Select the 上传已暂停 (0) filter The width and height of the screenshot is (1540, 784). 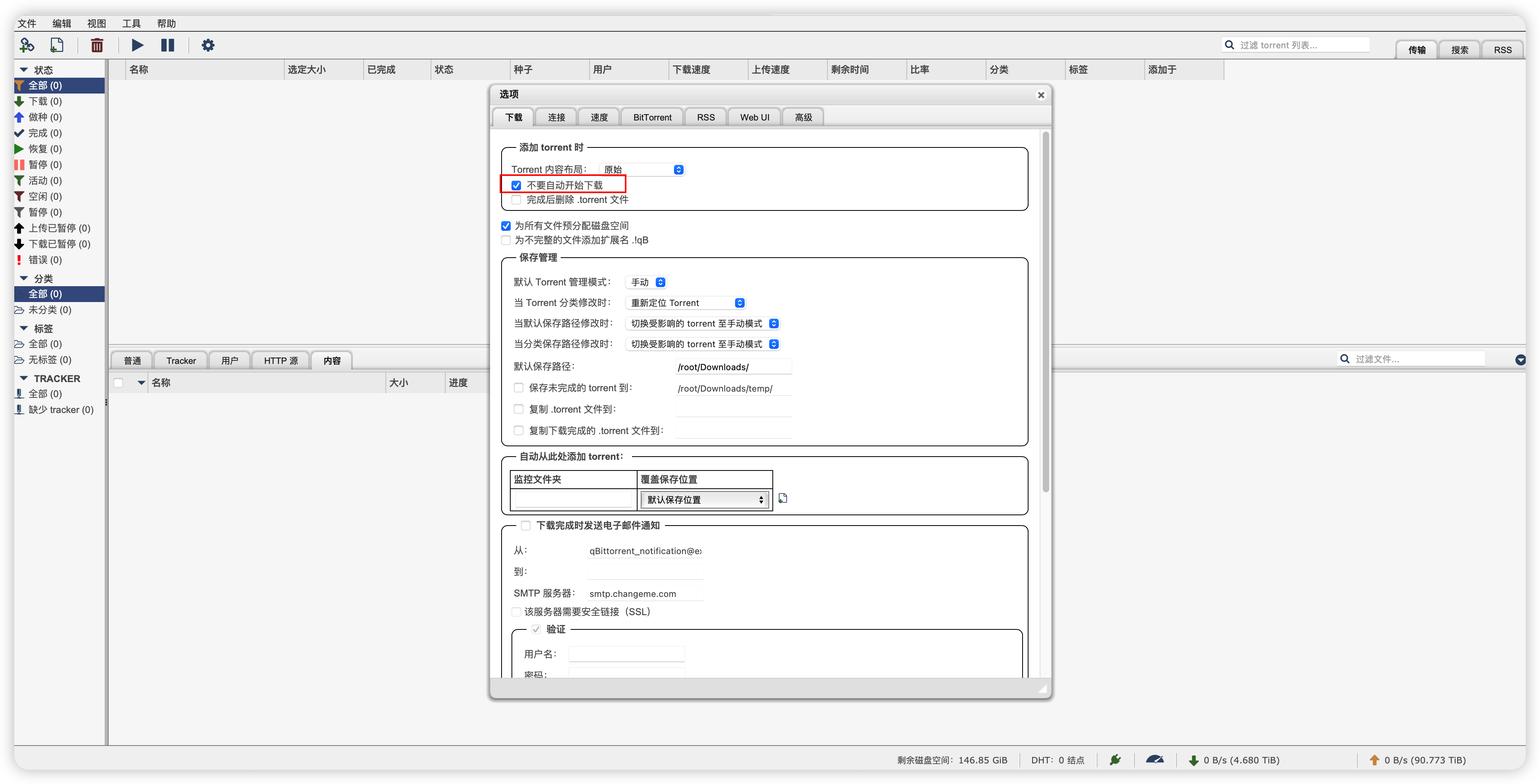tap(59, 228)
